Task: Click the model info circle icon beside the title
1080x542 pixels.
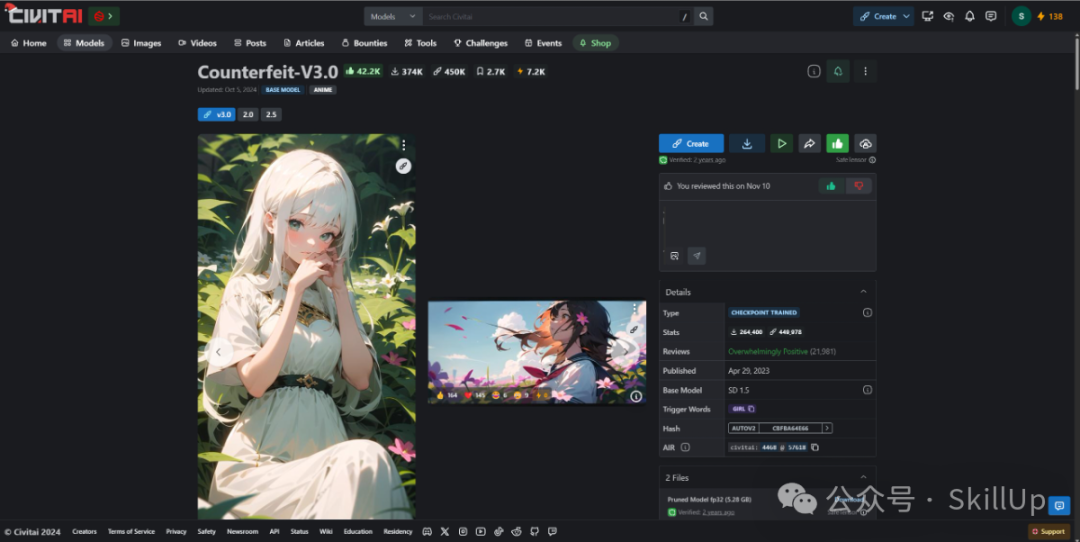Action: pos(813,72)
